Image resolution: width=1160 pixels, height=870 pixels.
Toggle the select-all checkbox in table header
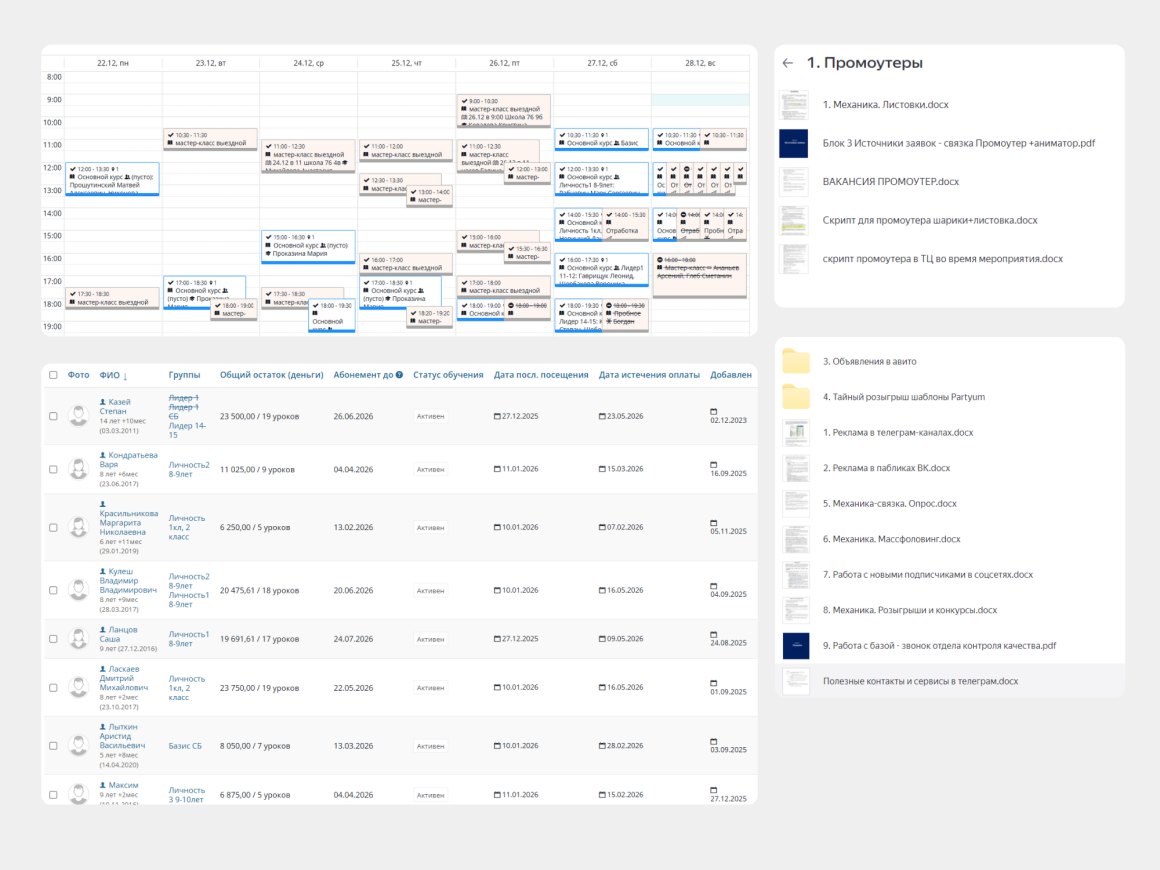(53, 376)
